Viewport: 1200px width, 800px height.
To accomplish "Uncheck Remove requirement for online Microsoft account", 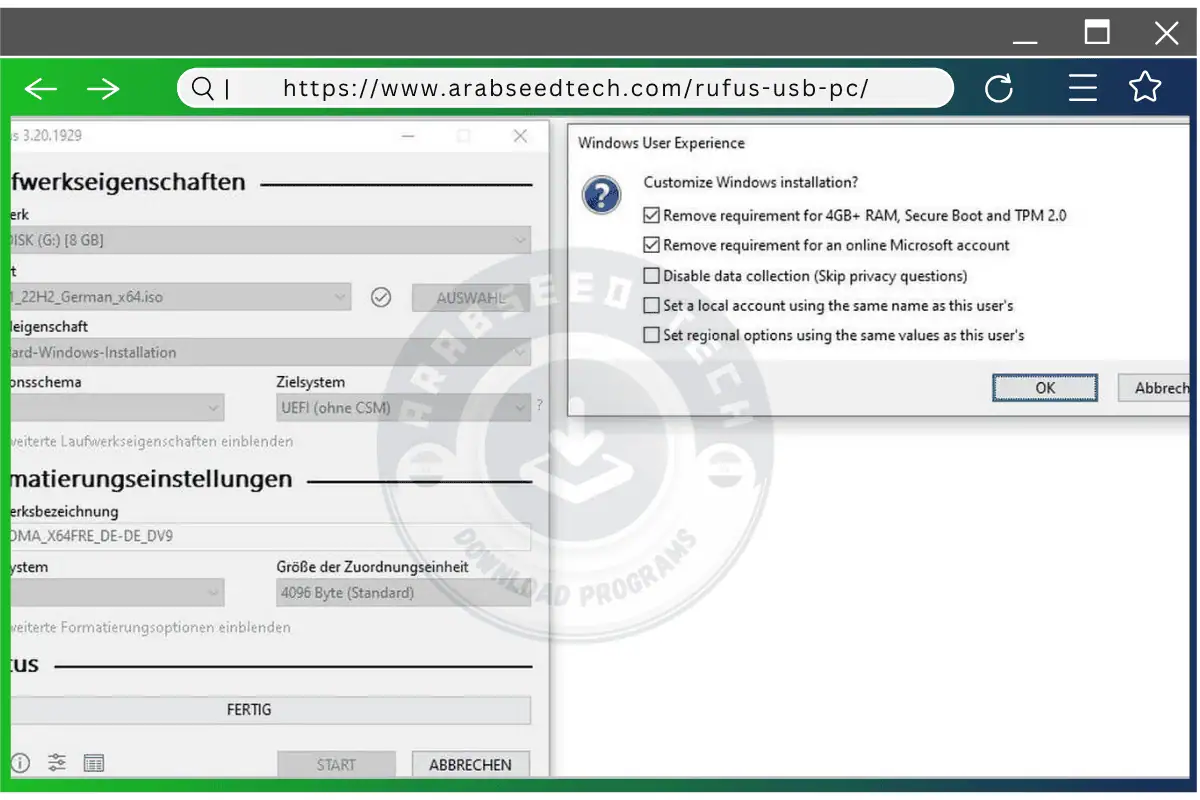I will pyautogui.click(x=652, y=246).
